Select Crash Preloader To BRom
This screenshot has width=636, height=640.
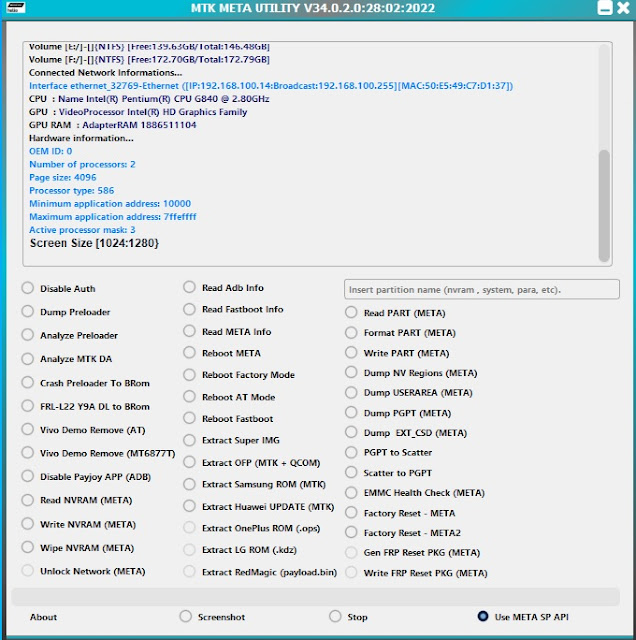tap(28, 383)
